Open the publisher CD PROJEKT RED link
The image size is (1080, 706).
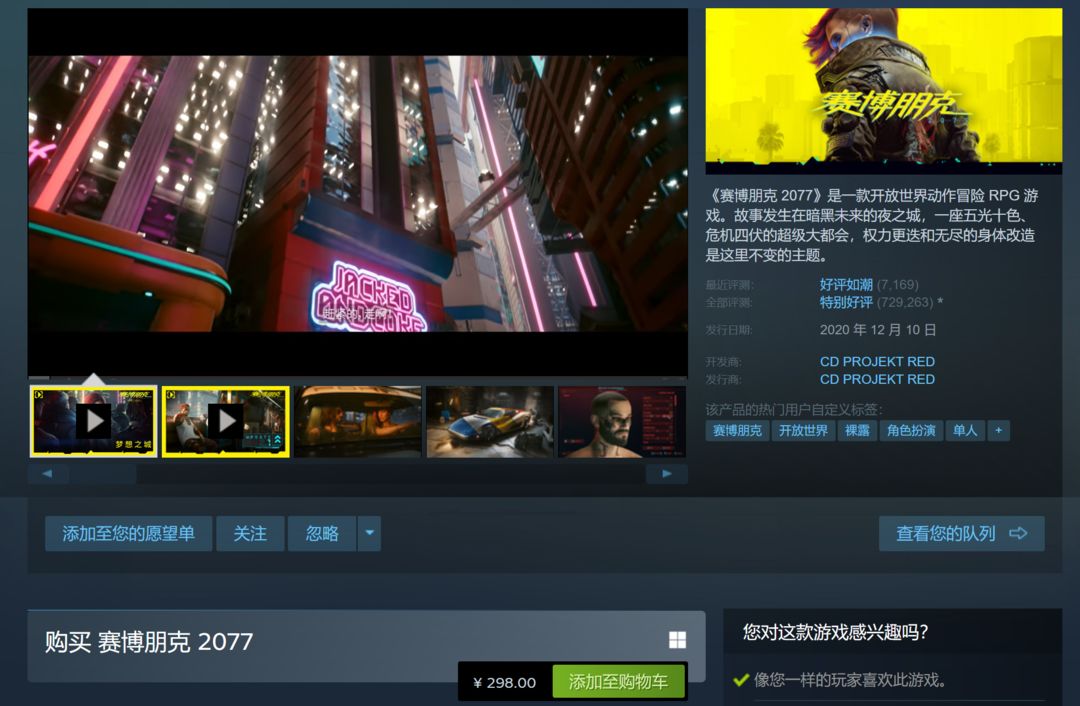coord(877,380)
